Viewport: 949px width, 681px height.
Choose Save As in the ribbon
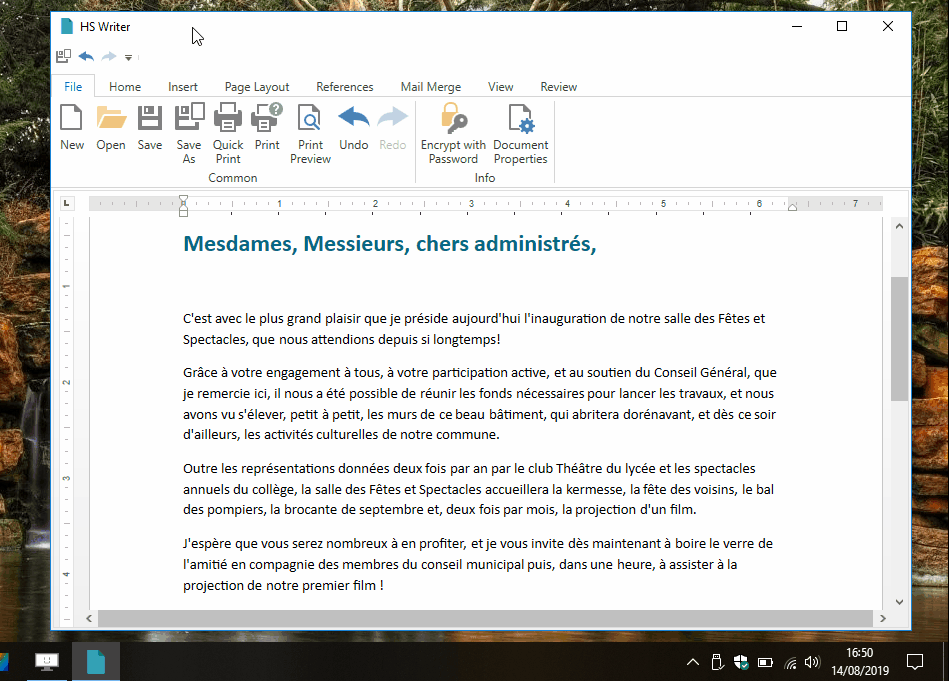189,134
